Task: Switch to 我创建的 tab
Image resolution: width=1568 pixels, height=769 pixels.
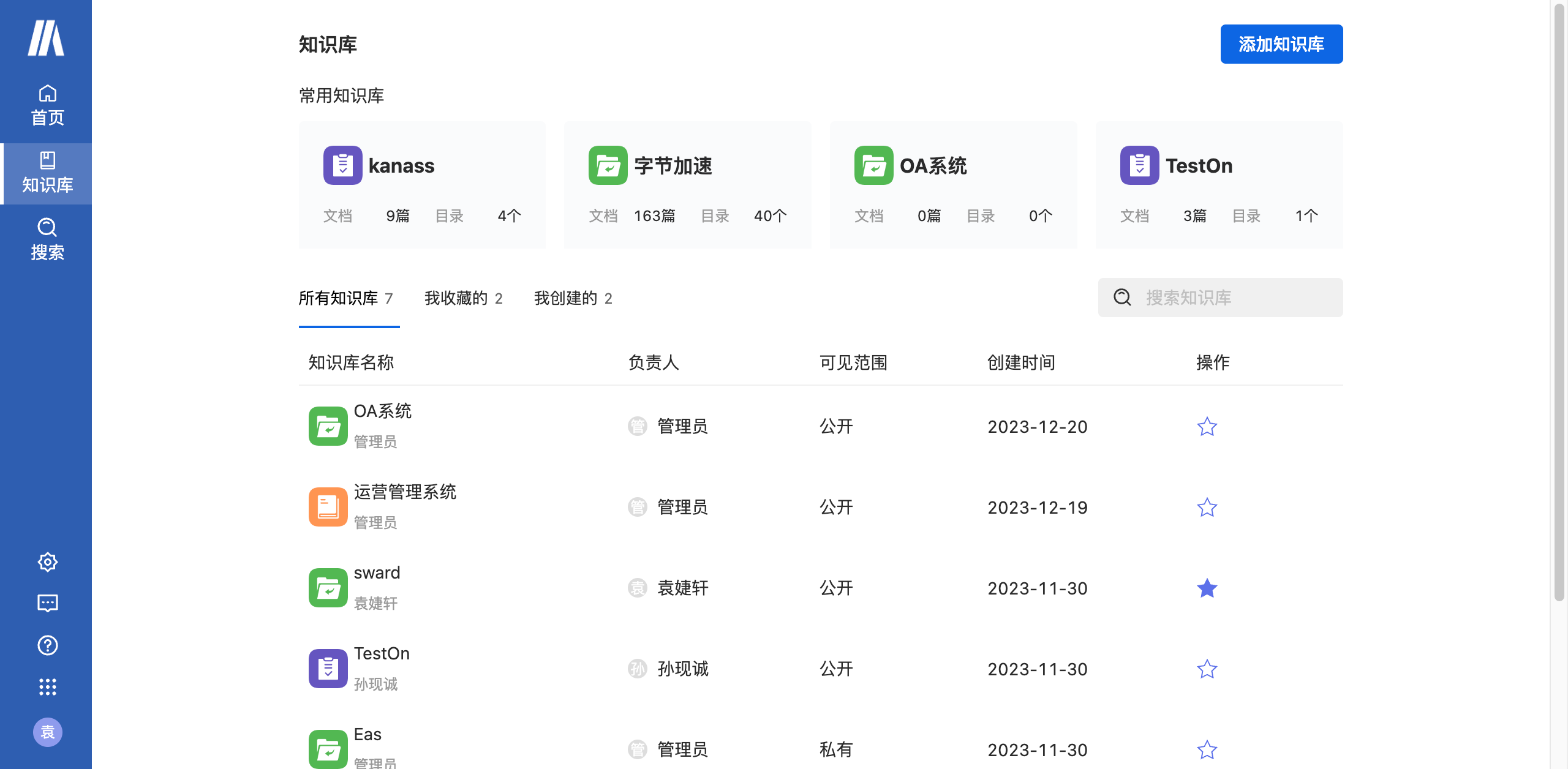Action: [573, 298]
